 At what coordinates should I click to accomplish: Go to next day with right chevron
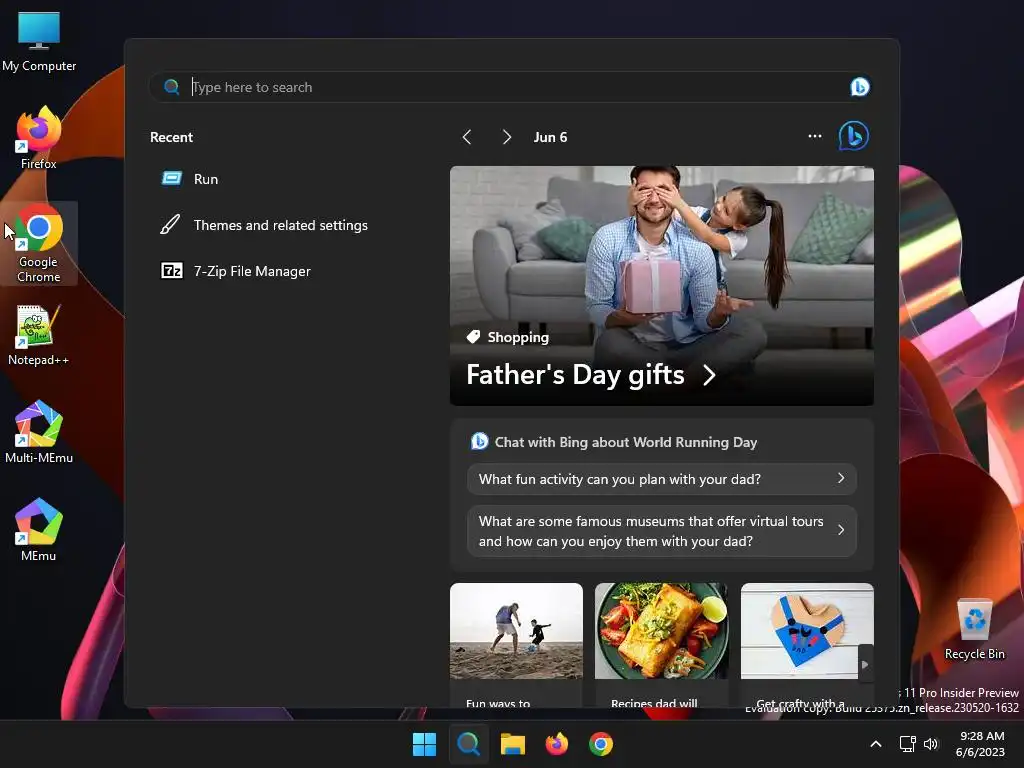(x=507, y=137)
